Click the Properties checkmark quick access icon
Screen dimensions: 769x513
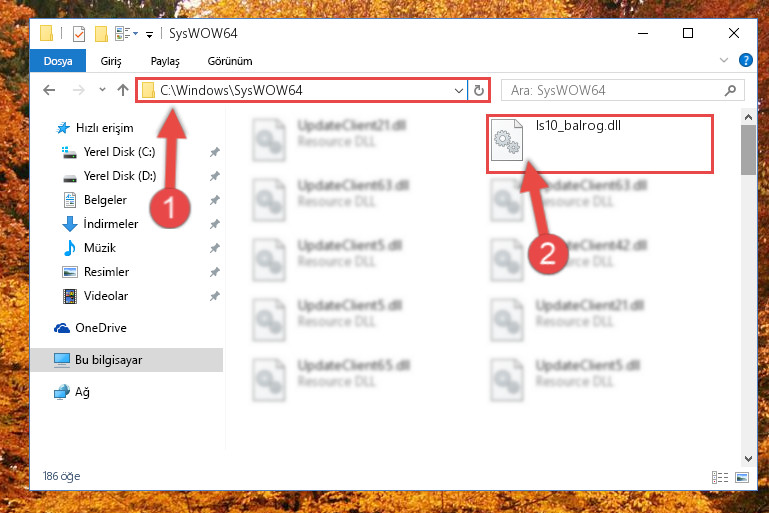[78, 34]
